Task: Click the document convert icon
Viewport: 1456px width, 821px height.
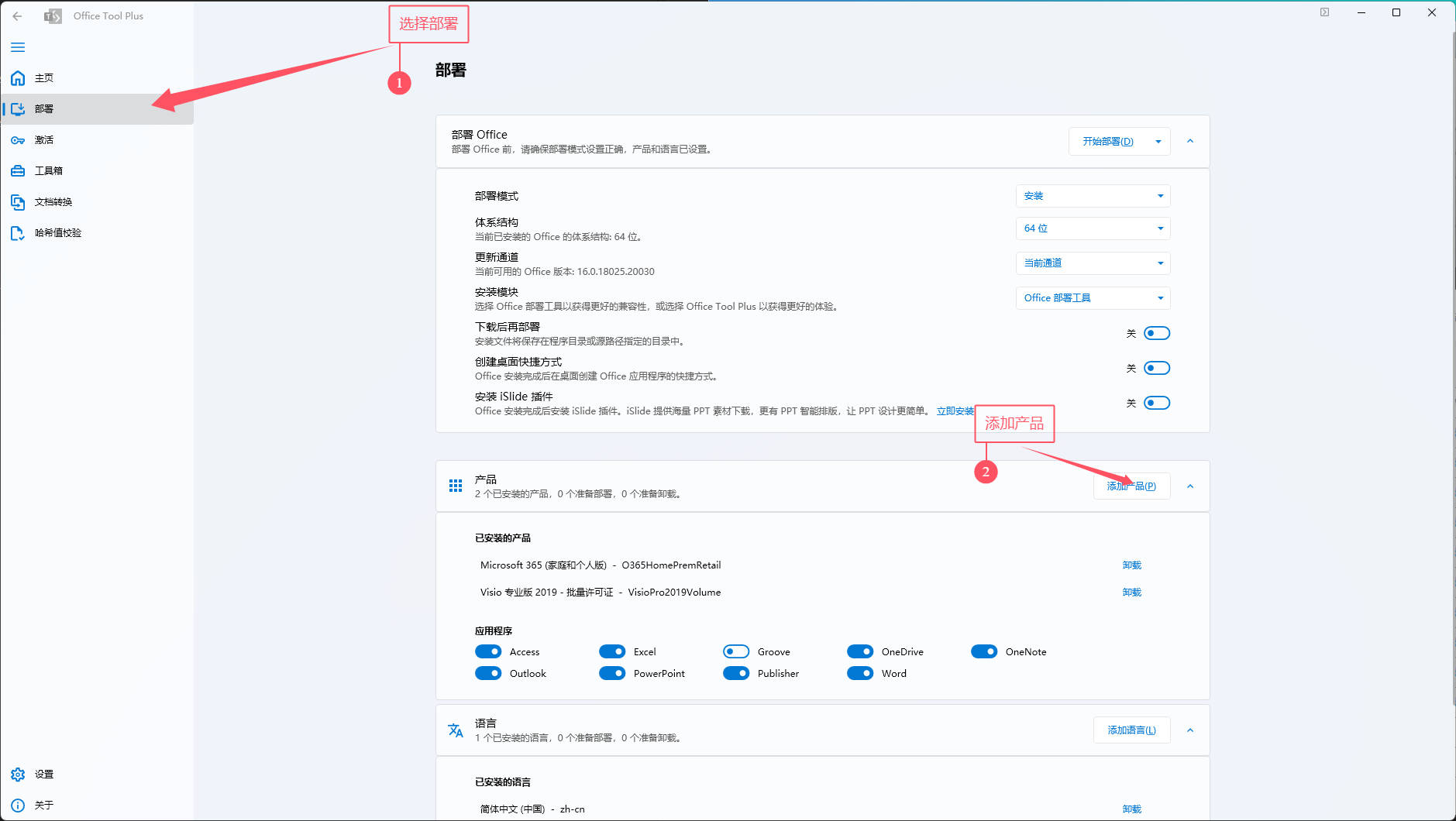Action: tap(18, 202)
